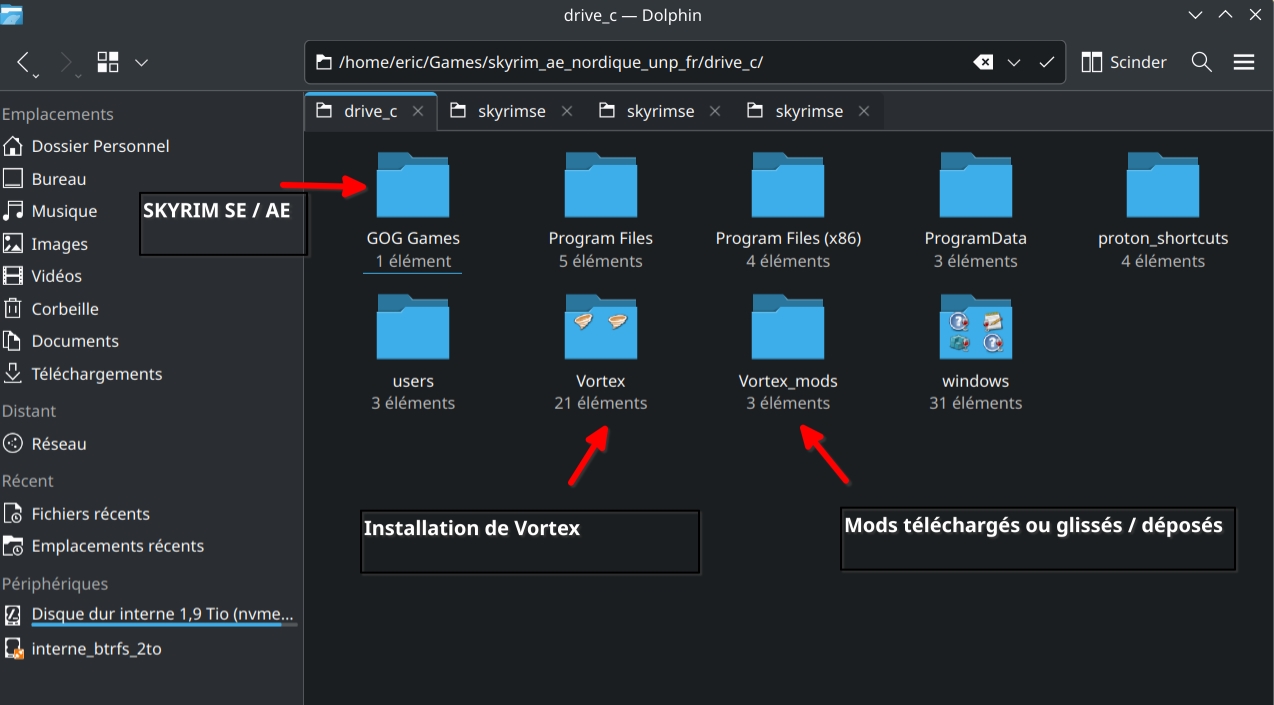
Task: Close the drive_c tab
Action: (x=418, y=111)
